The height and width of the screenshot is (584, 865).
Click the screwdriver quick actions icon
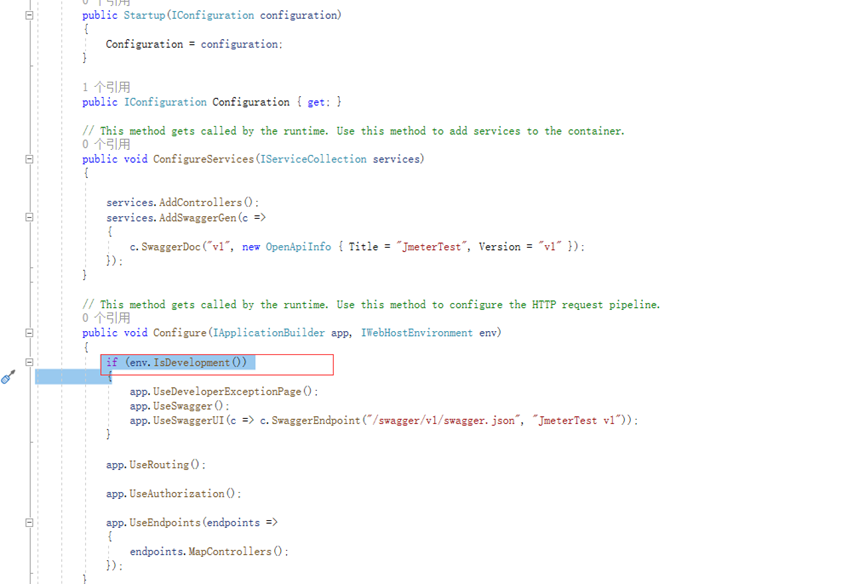(x=8, y=377)
